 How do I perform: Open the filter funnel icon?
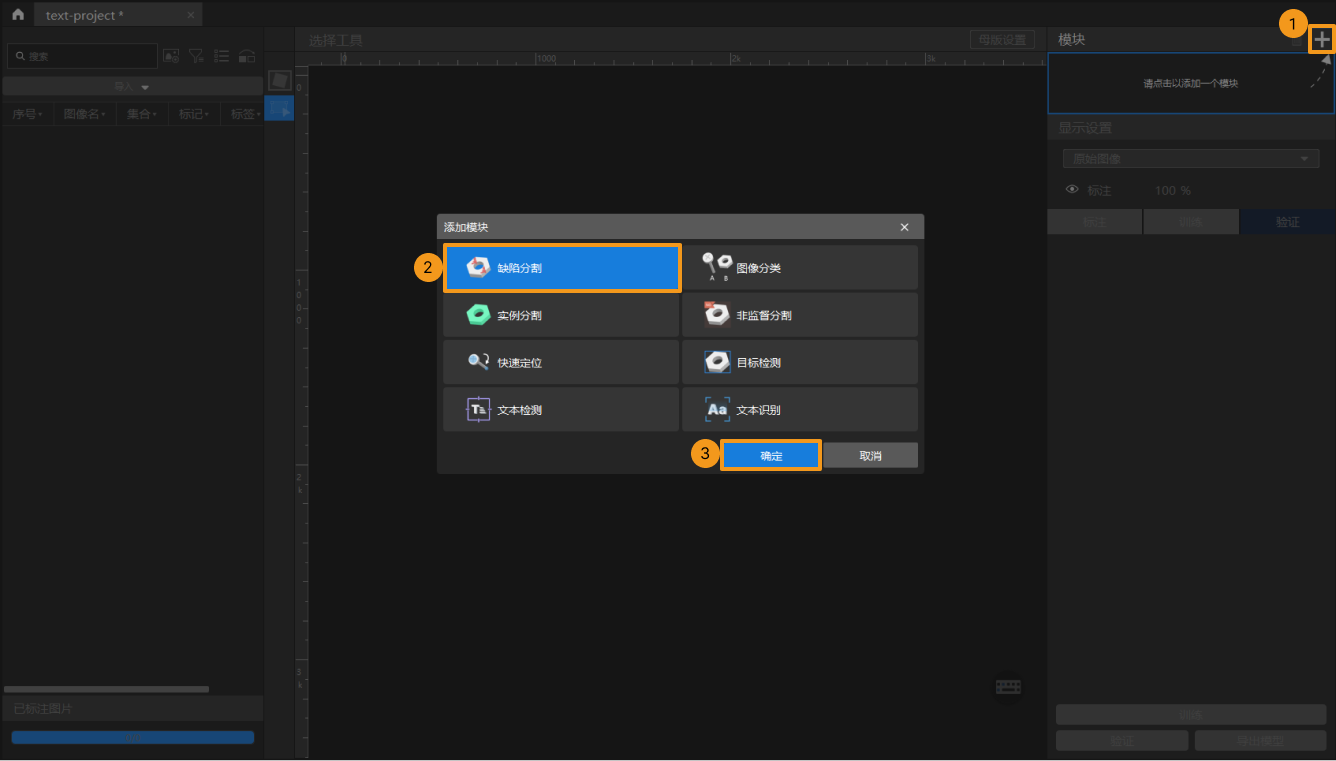click(196, 56)
